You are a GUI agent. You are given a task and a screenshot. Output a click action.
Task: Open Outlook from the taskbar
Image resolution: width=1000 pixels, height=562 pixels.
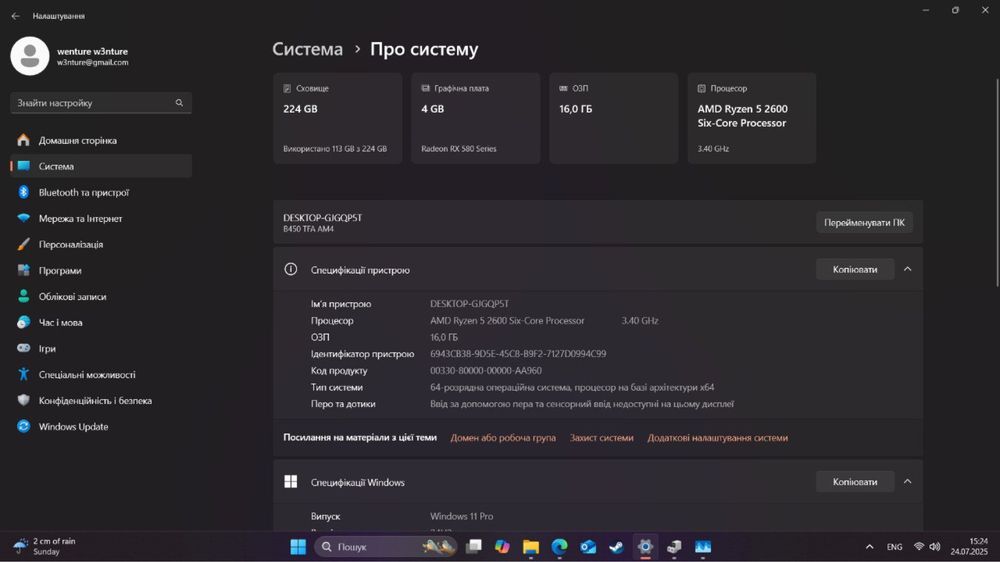(x=588, y=547)
